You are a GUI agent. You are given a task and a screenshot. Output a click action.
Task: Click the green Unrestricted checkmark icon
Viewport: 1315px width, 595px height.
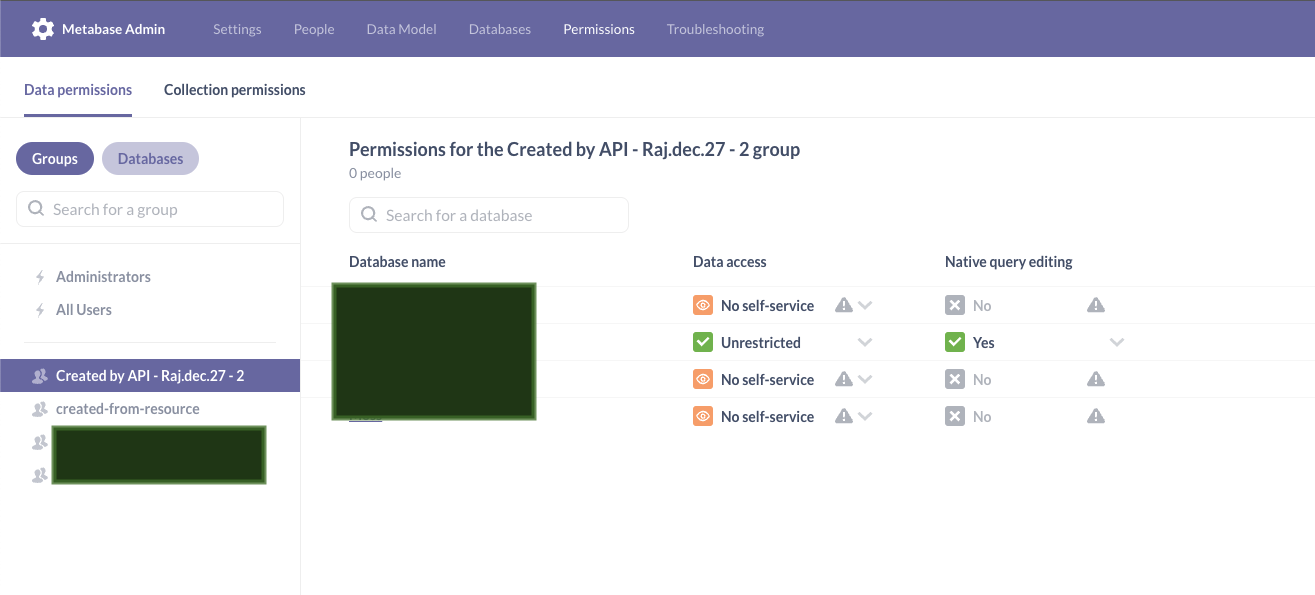(703, 342)
